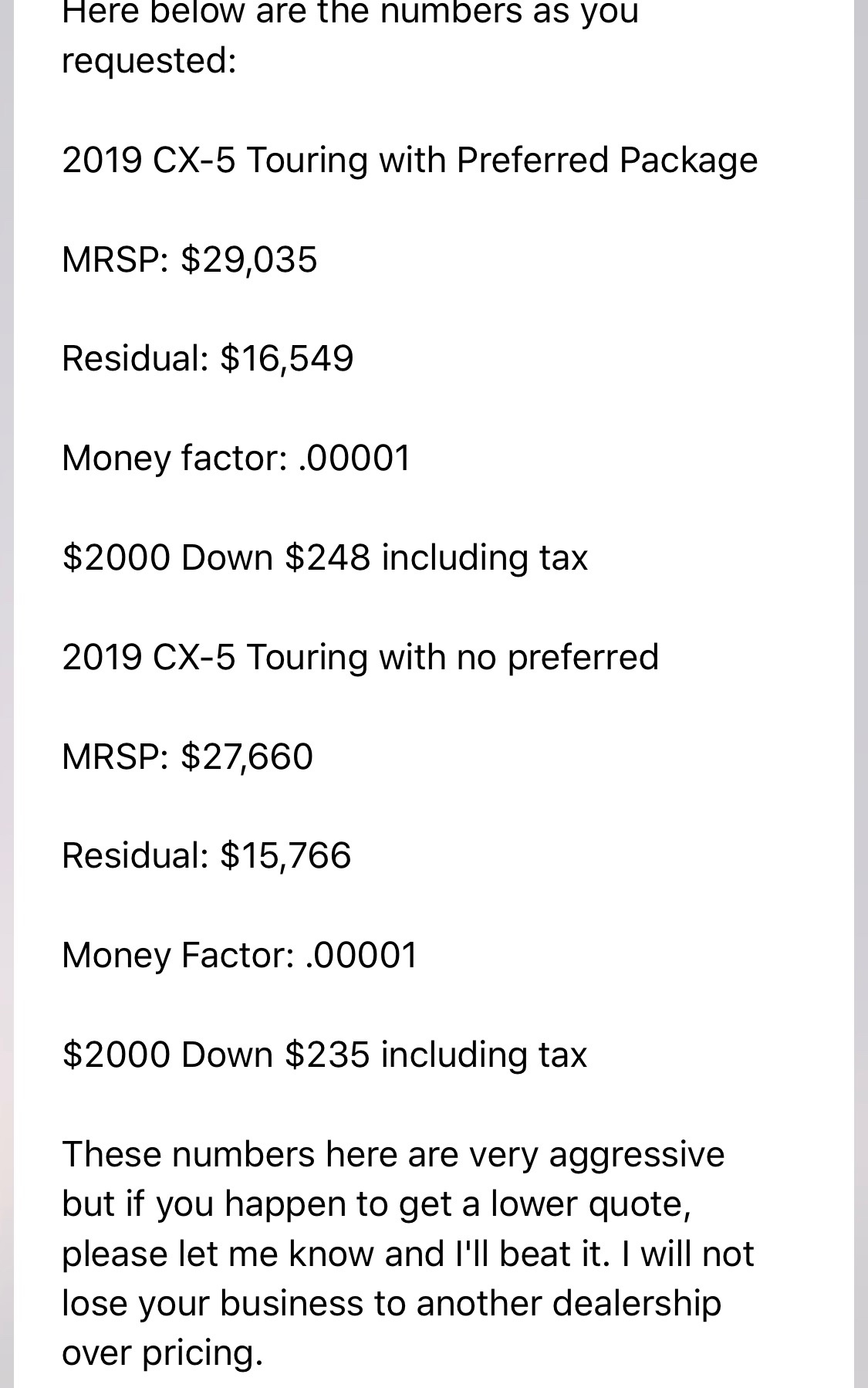The height and width of the screenshot is (1388, 868).
Task: Tap the second Money Factor .00001 line
Action: (x=239, y=955)
